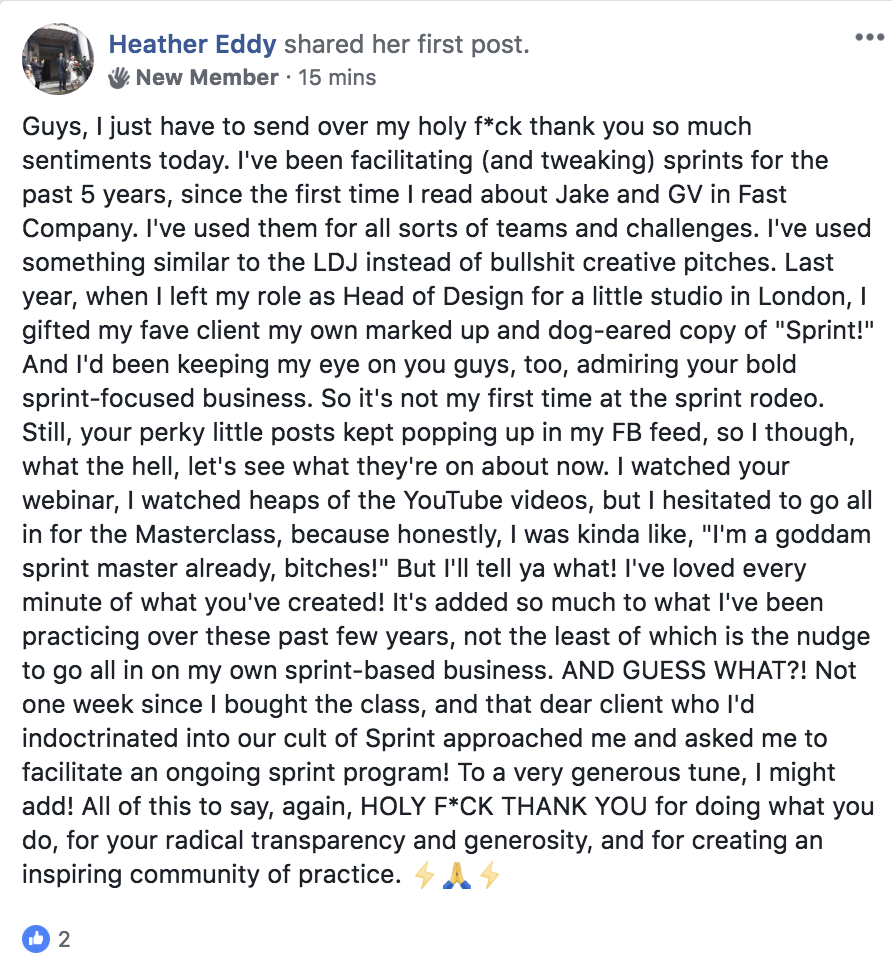Click the capitalized "HOLY F*CK THANK YOU" text
Image resolution: width=892 pixels, height=956 pixels.
pyautogui.click(x=504, y=806)
